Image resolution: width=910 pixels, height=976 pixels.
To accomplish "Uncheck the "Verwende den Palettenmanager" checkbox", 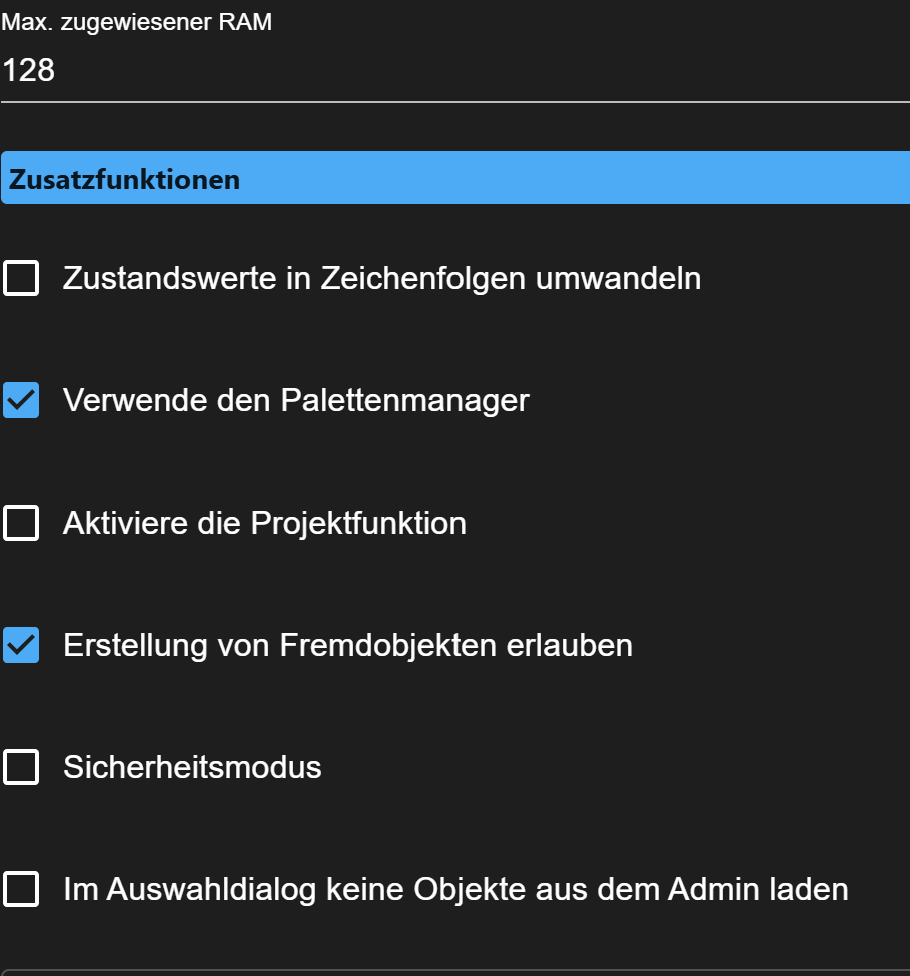I will coord(21,400).
